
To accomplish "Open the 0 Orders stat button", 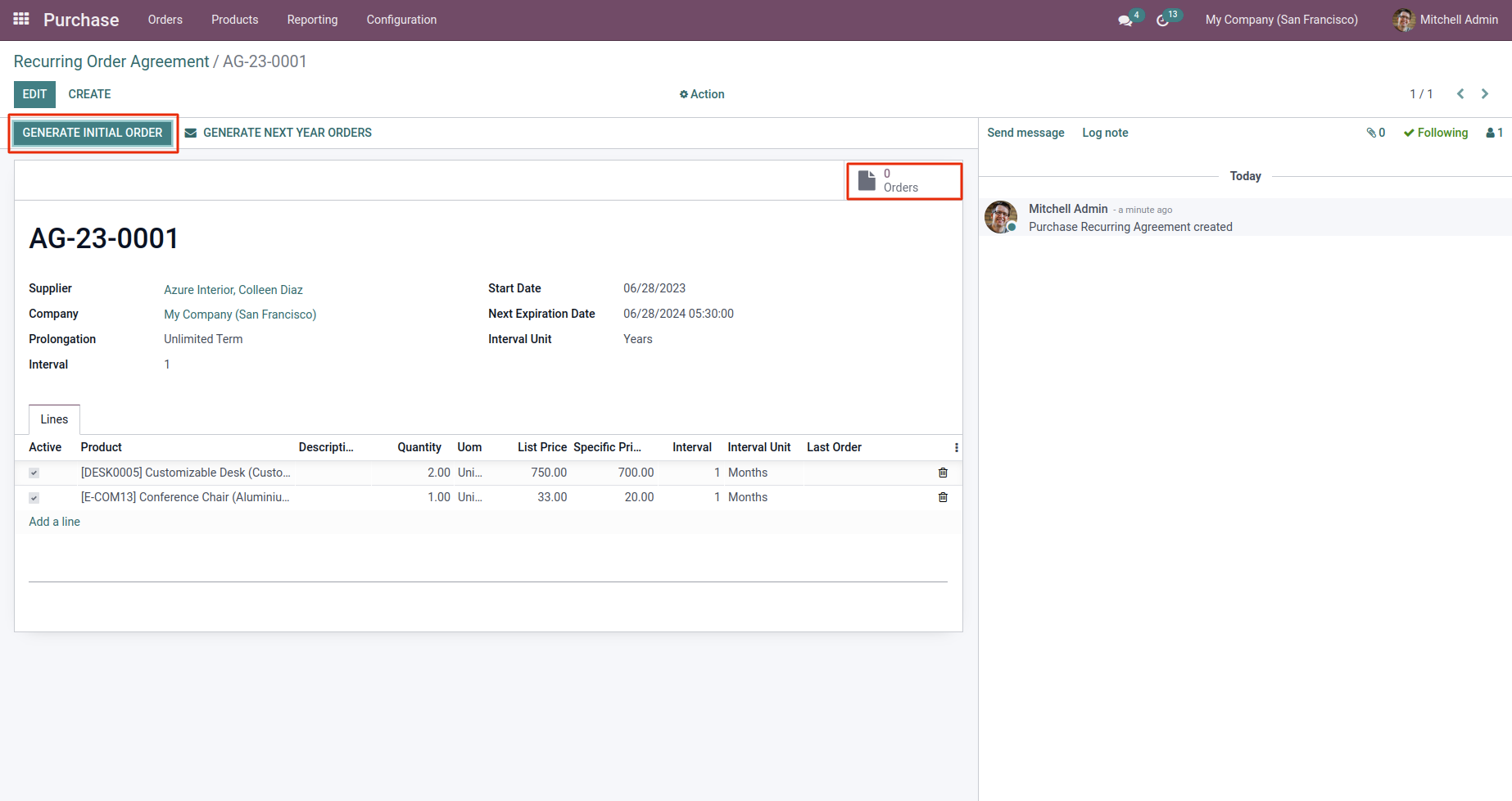I will click(903, 181).
